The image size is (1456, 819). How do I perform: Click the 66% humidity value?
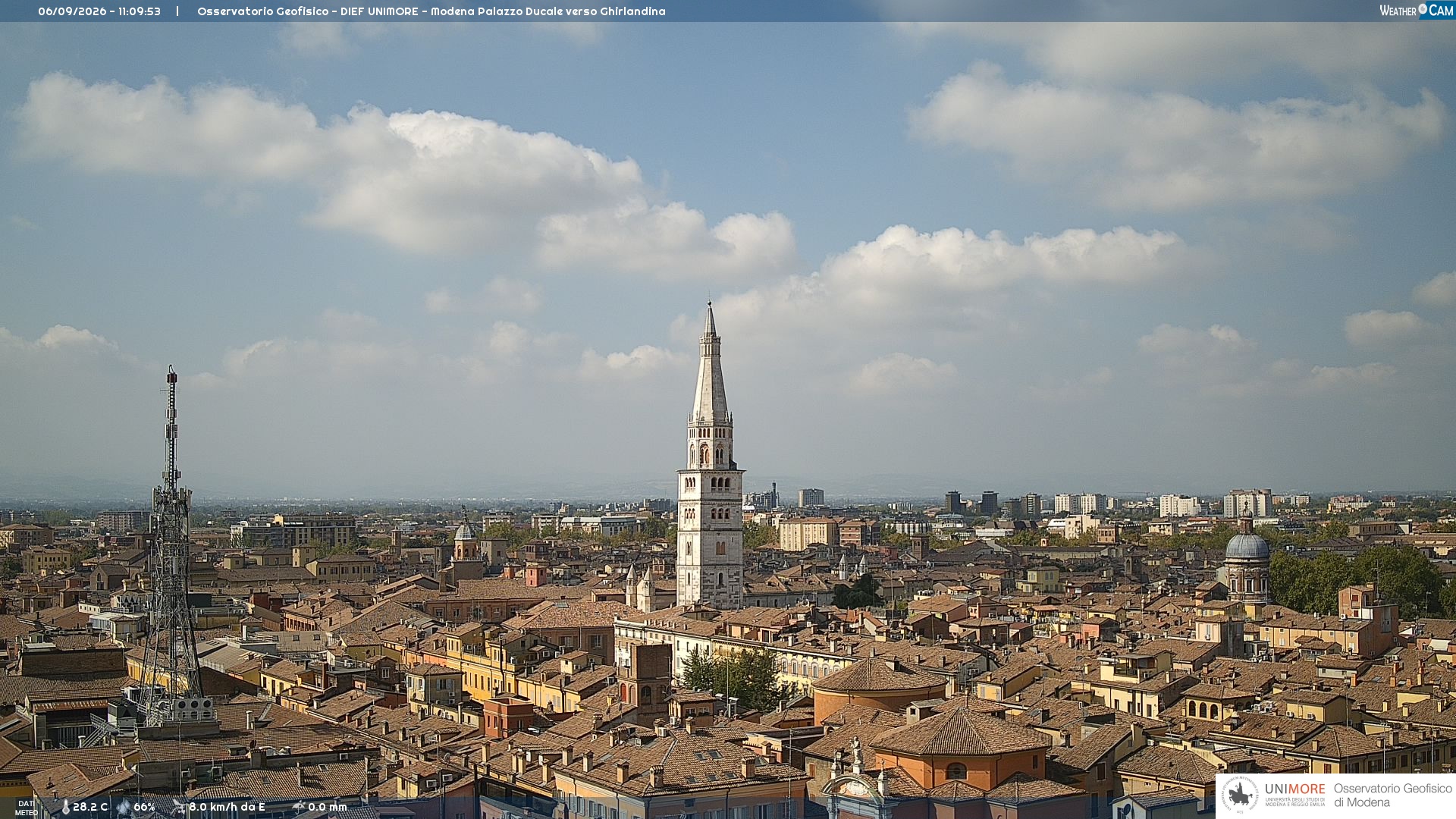144,807
